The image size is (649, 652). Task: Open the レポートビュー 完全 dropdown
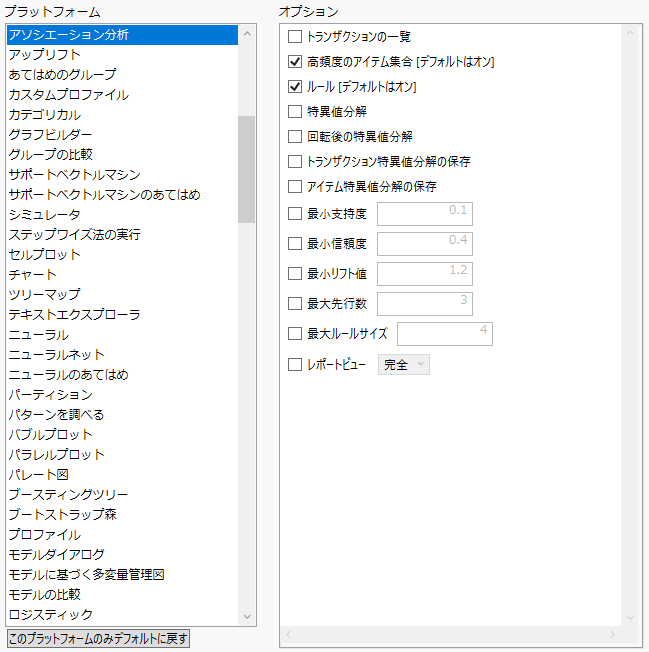point(404,365)
